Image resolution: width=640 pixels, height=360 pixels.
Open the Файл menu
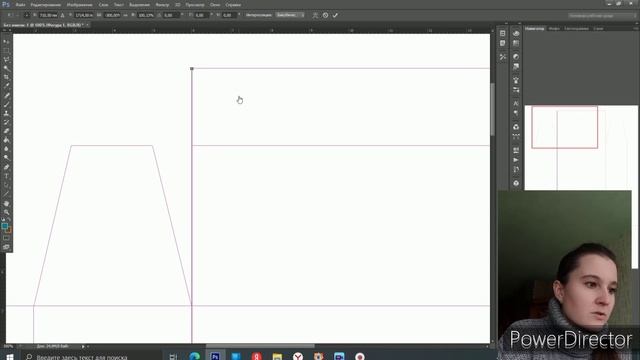click(x=20, y=5)
